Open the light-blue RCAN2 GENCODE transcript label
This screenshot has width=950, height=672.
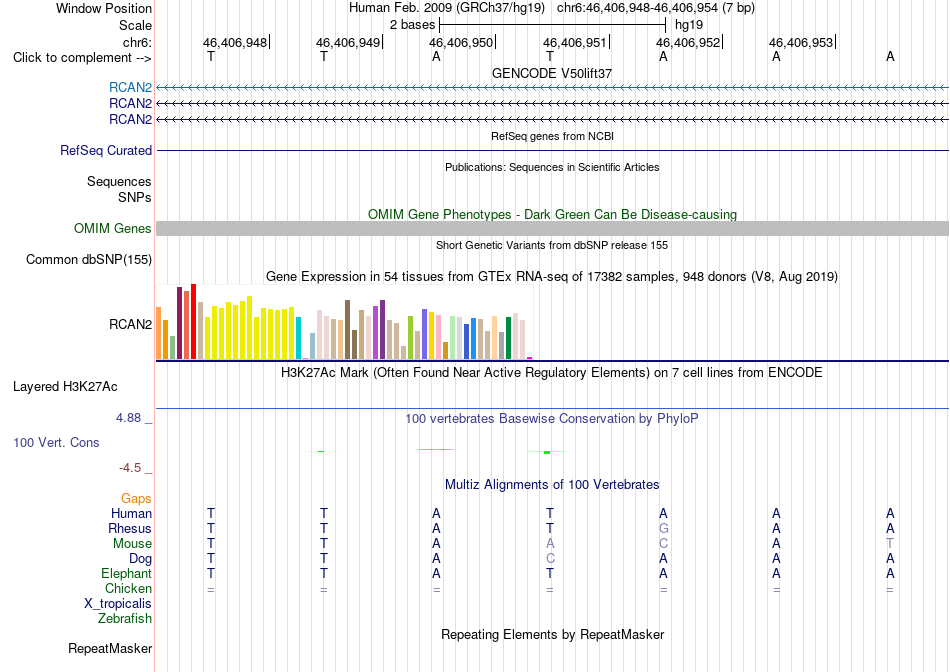click(x=130, y=87)
